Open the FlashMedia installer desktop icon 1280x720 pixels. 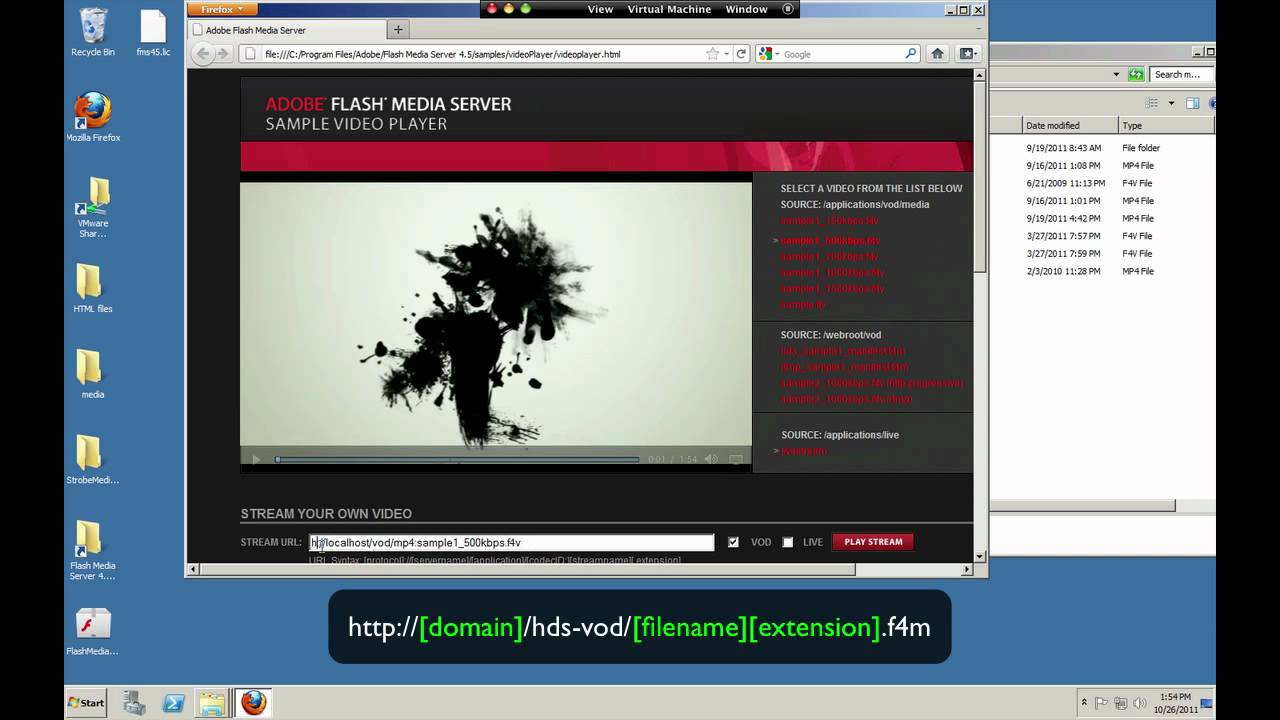(92, 631)
